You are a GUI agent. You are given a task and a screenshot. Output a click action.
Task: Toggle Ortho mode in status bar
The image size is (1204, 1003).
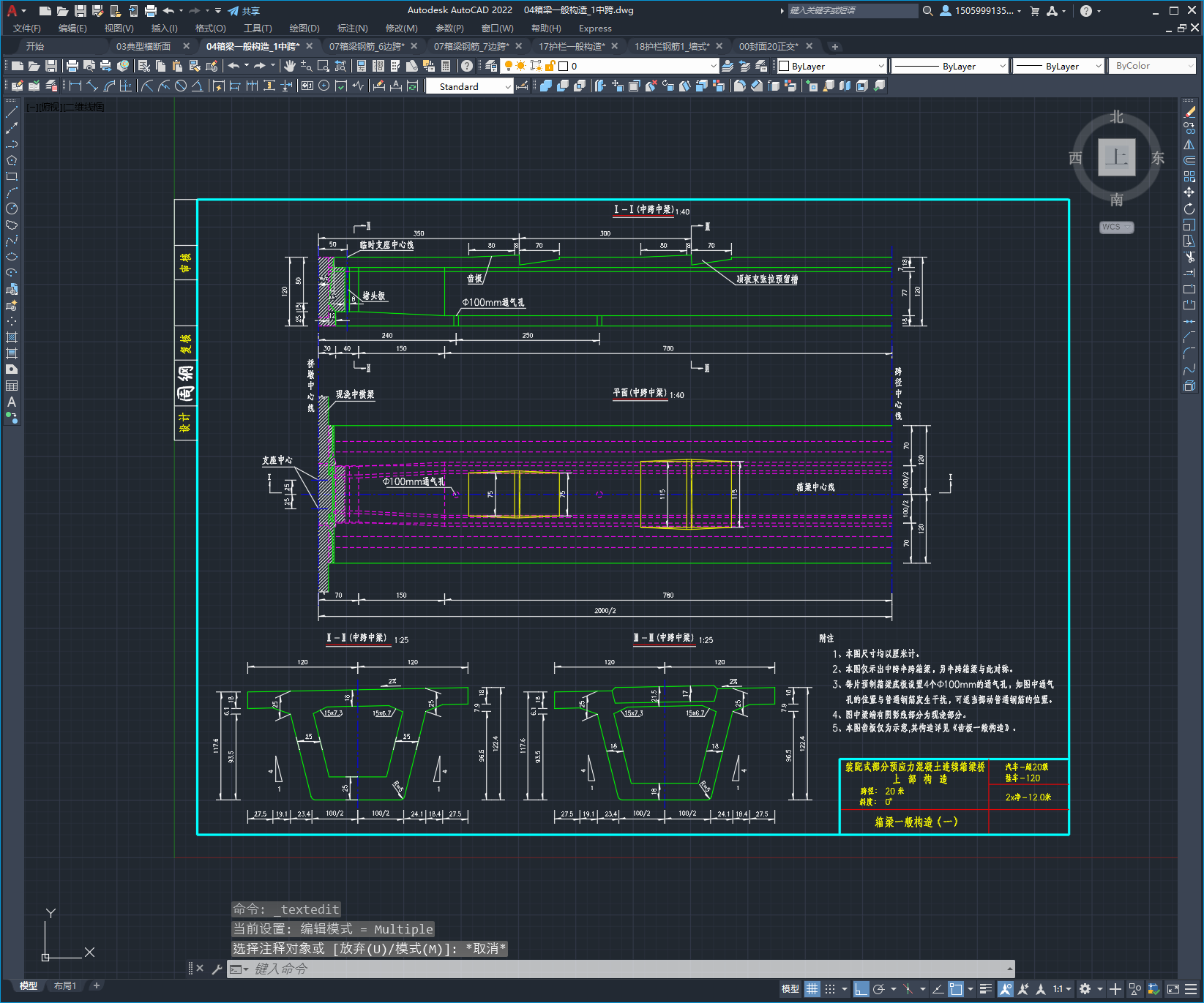861,989
